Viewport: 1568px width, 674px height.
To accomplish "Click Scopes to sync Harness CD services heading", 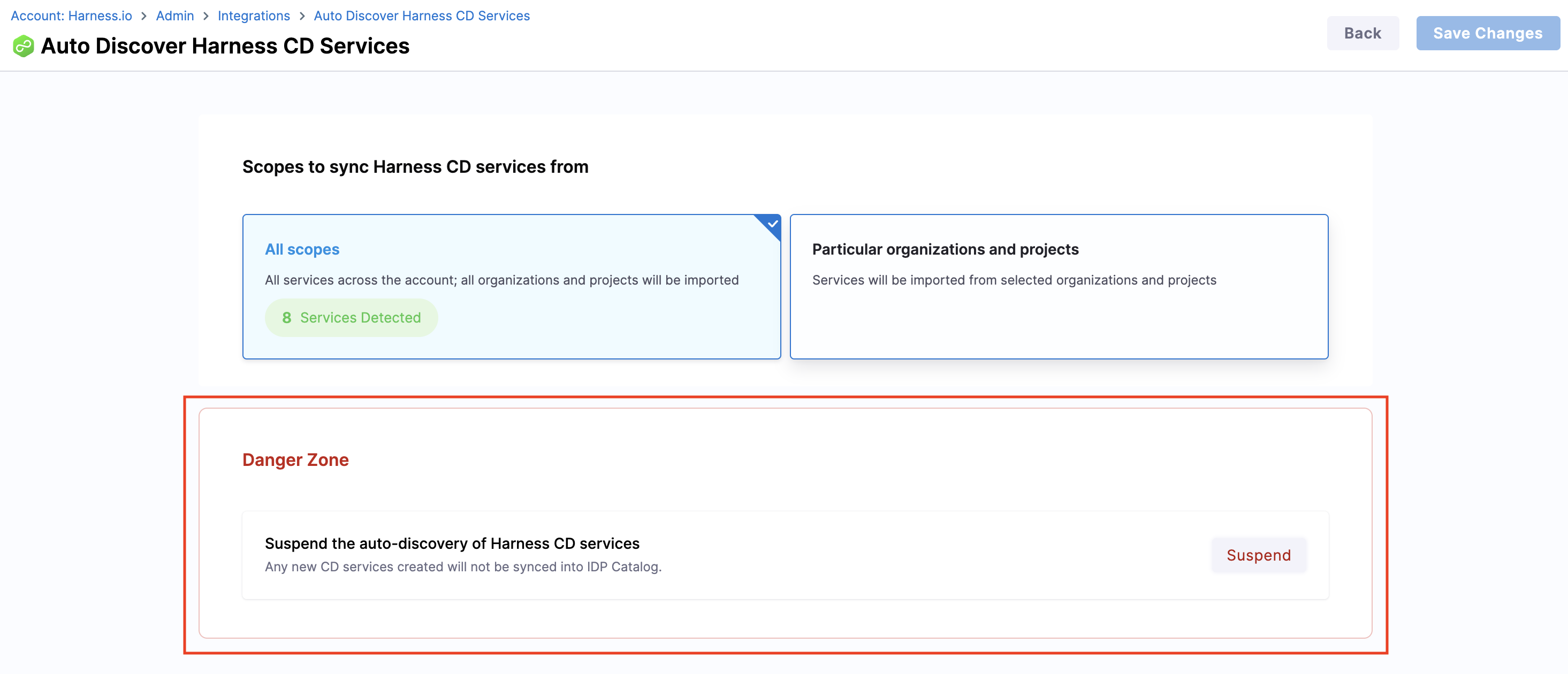I will 415,167.
